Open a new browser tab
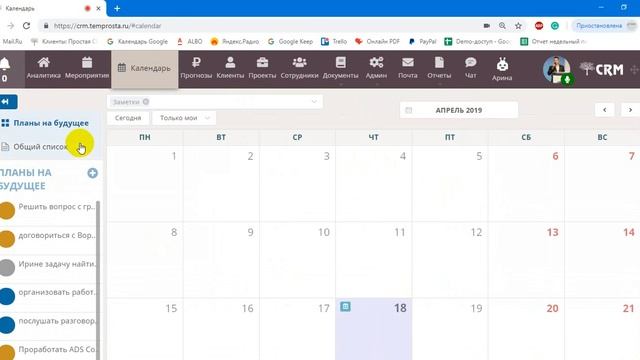Screen dimensions: 640x360 point(117,8)
